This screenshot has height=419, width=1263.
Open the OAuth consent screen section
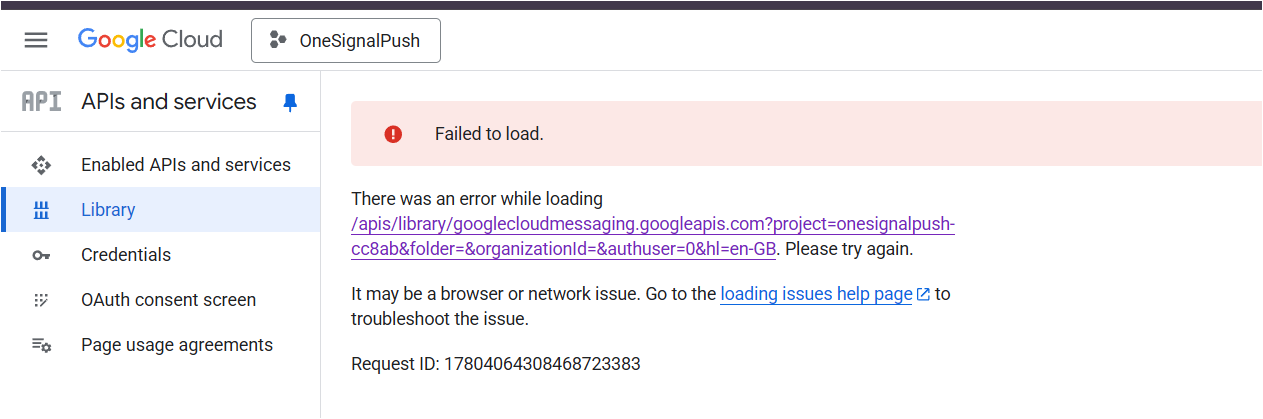(x=168, y=300)
